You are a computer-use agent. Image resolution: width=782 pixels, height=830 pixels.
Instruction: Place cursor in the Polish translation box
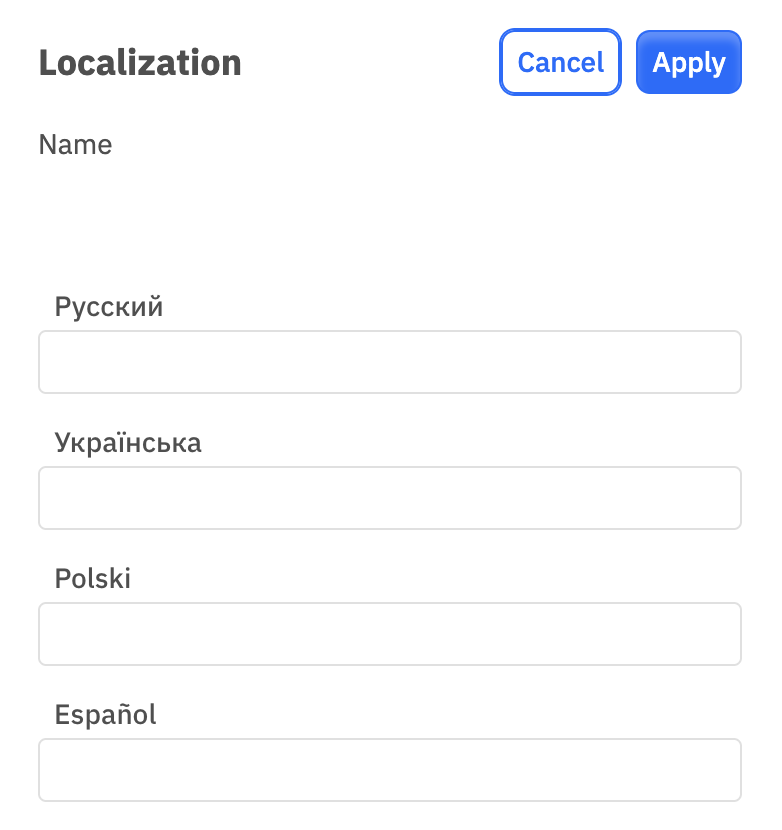[390, 634]
